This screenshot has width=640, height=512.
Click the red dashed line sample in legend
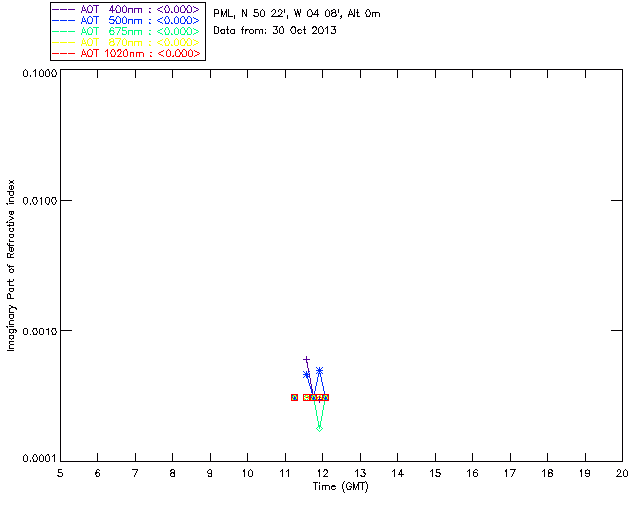pyautogui.click(x=64, y=53)
